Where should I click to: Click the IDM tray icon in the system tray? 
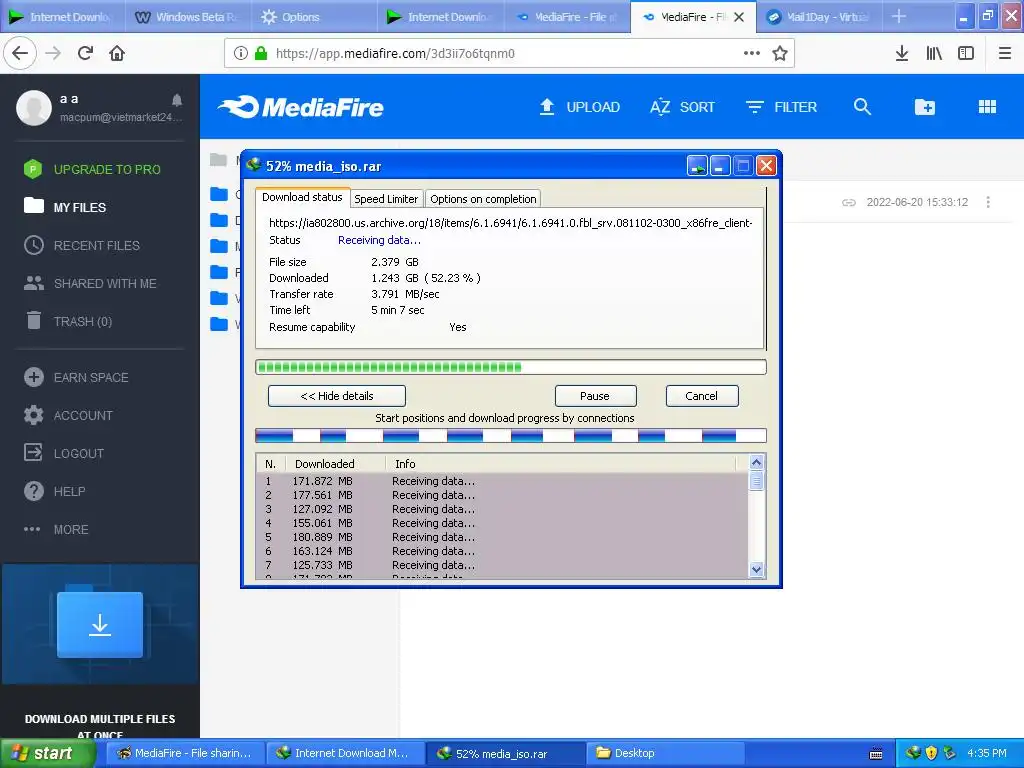coord(913,753)
